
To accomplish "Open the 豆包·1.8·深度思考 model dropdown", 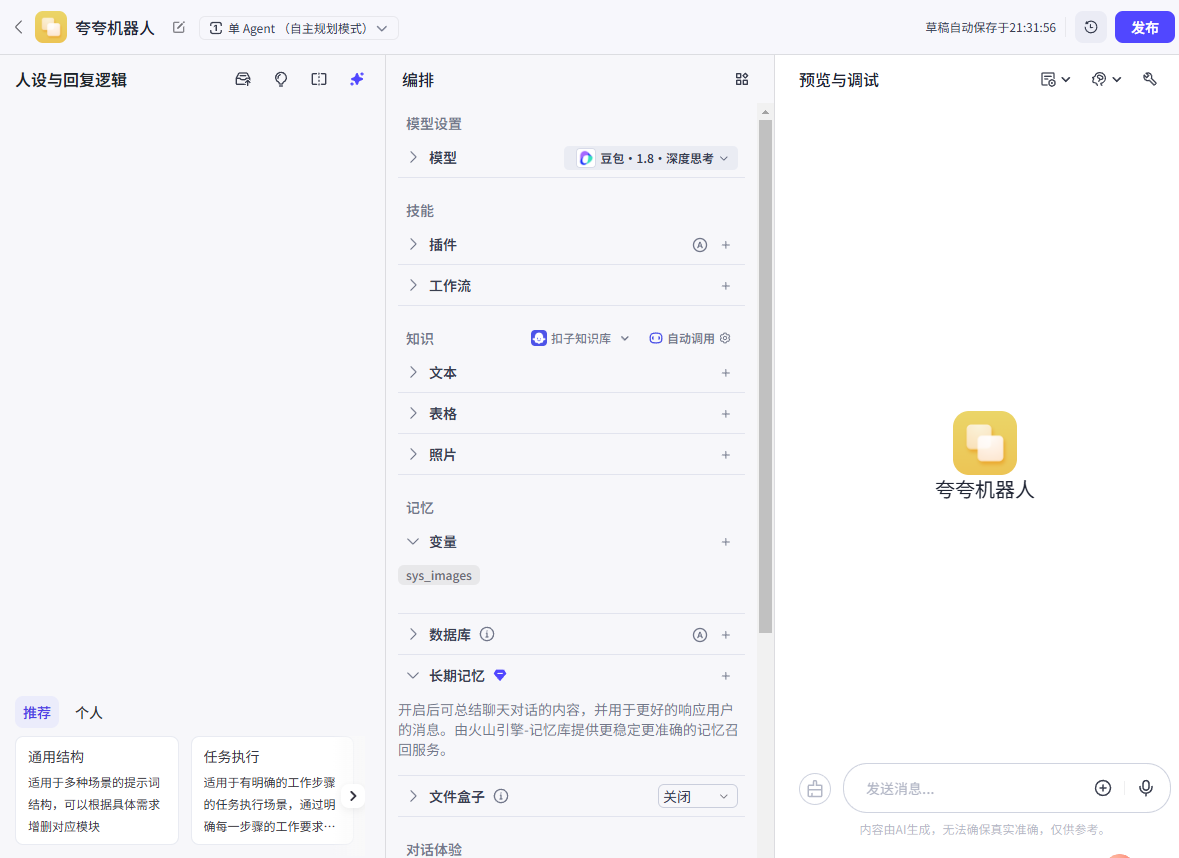I will pyautogui.click(x=650, y=157).
